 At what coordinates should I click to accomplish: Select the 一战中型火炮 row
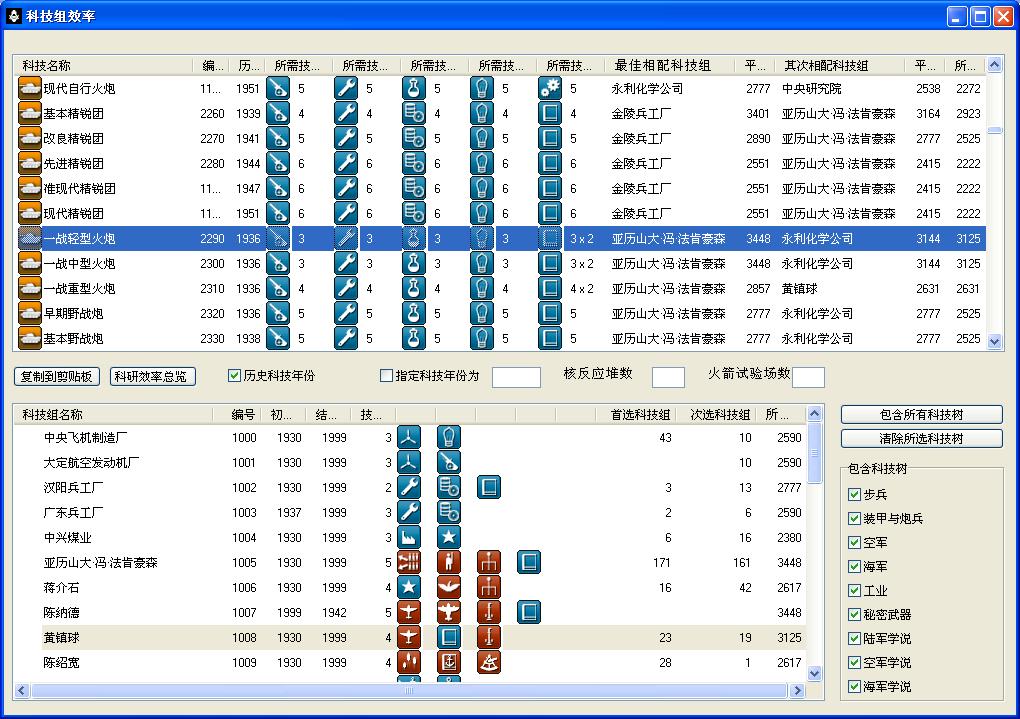pyautogui.click(x=79, y=264)
